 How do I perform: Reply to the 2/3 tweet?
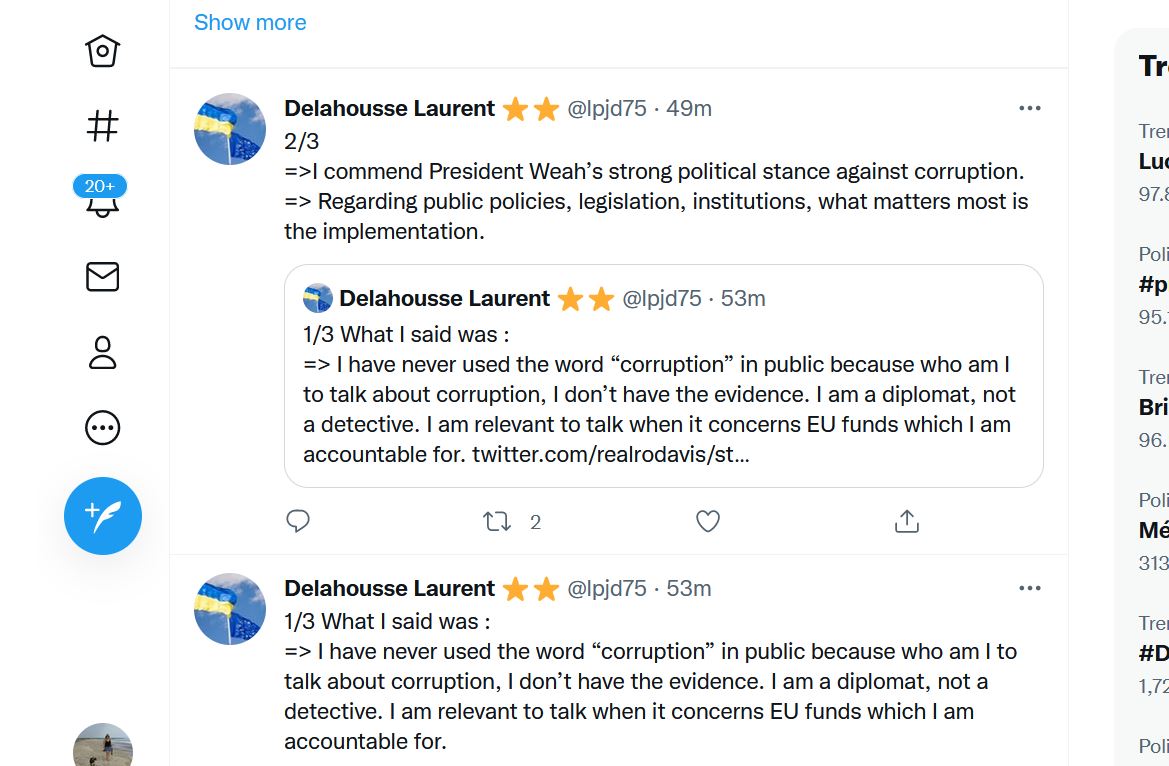click(x=298, y=521)
